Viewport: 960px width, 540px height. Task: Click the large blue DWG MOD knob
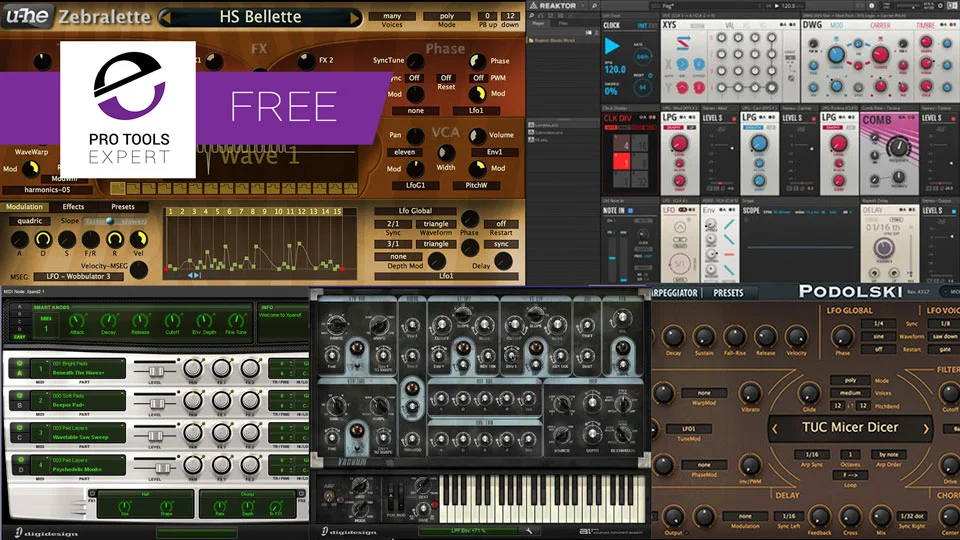click(x=836, y=54)
